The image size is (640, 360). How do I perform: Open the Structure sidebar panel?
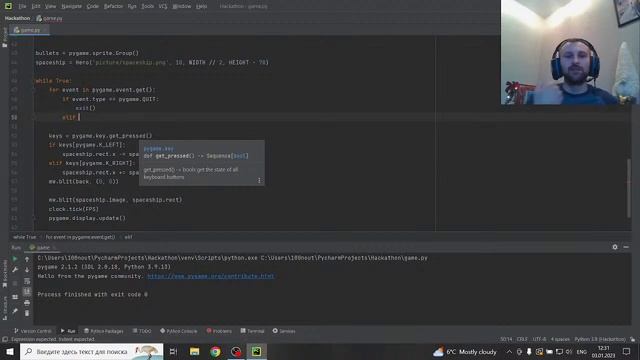[5, 307]
